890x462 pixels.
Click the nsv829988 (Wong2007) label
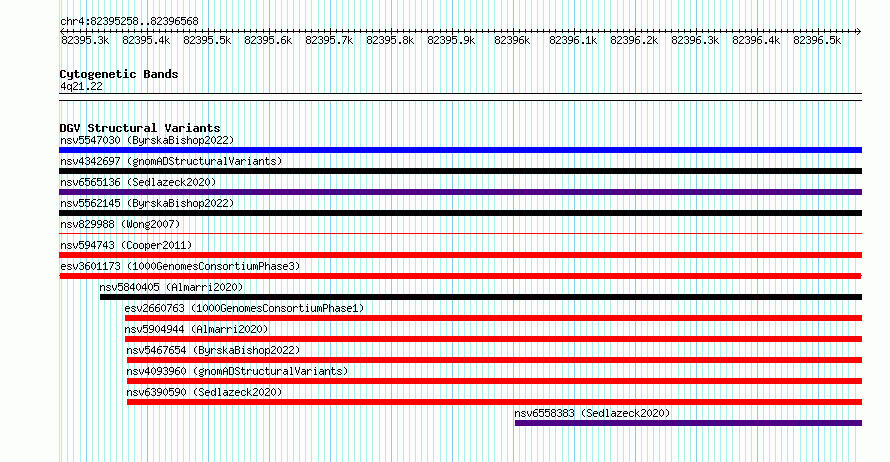[x=120, y=224]
